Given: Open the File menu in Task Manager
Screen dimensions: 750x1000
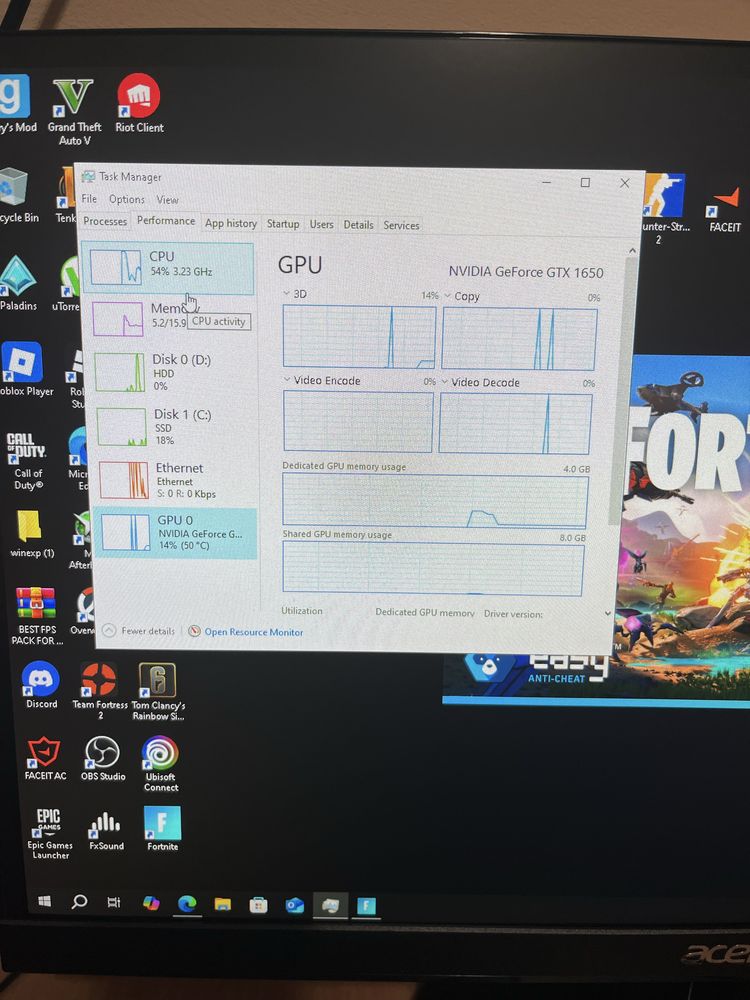Looking at the screenshot, I should 89,198.
